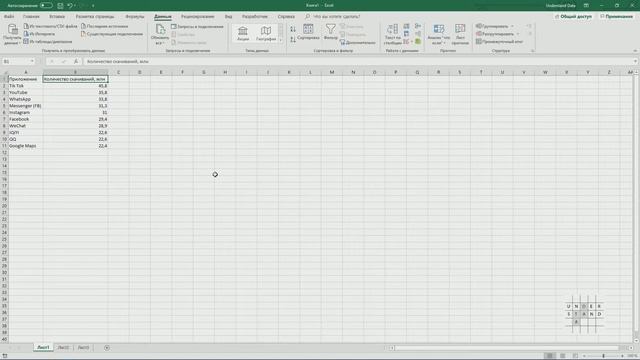Screen dimensions: 640x360
Task: Select the Geography (География) data type
Action: click(266, 33)
